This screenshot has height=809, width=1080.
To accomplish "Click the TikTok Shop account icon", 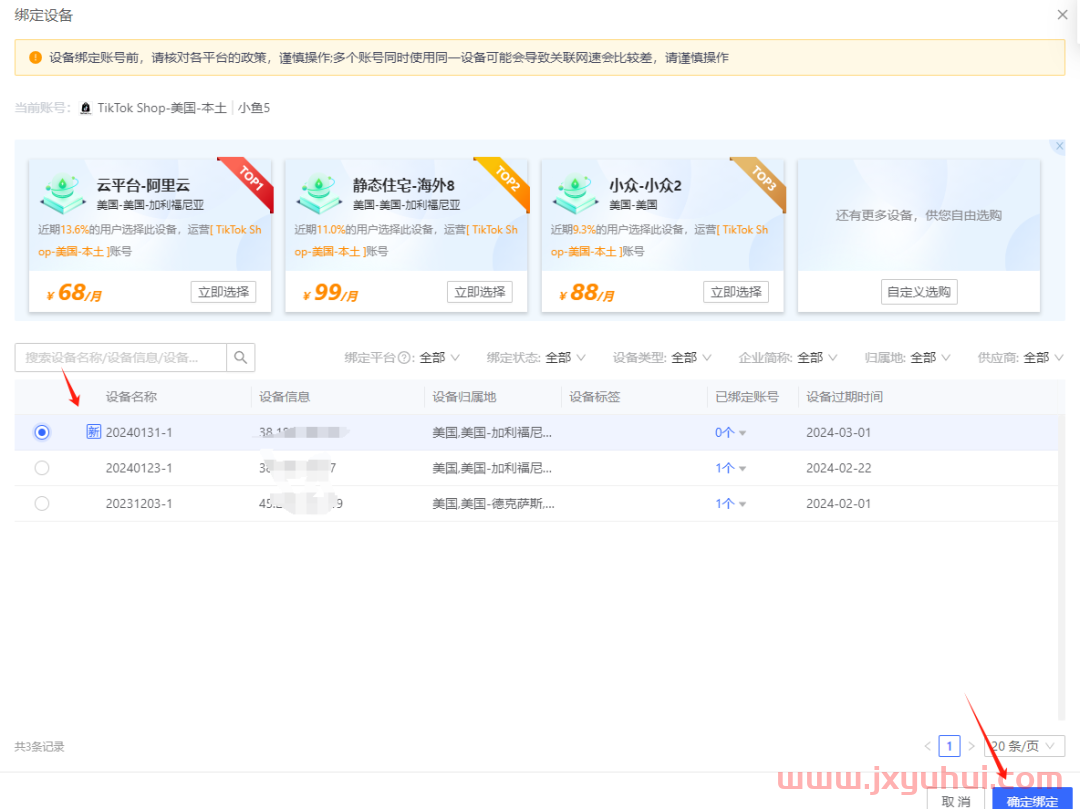I will tap(85, 108).
